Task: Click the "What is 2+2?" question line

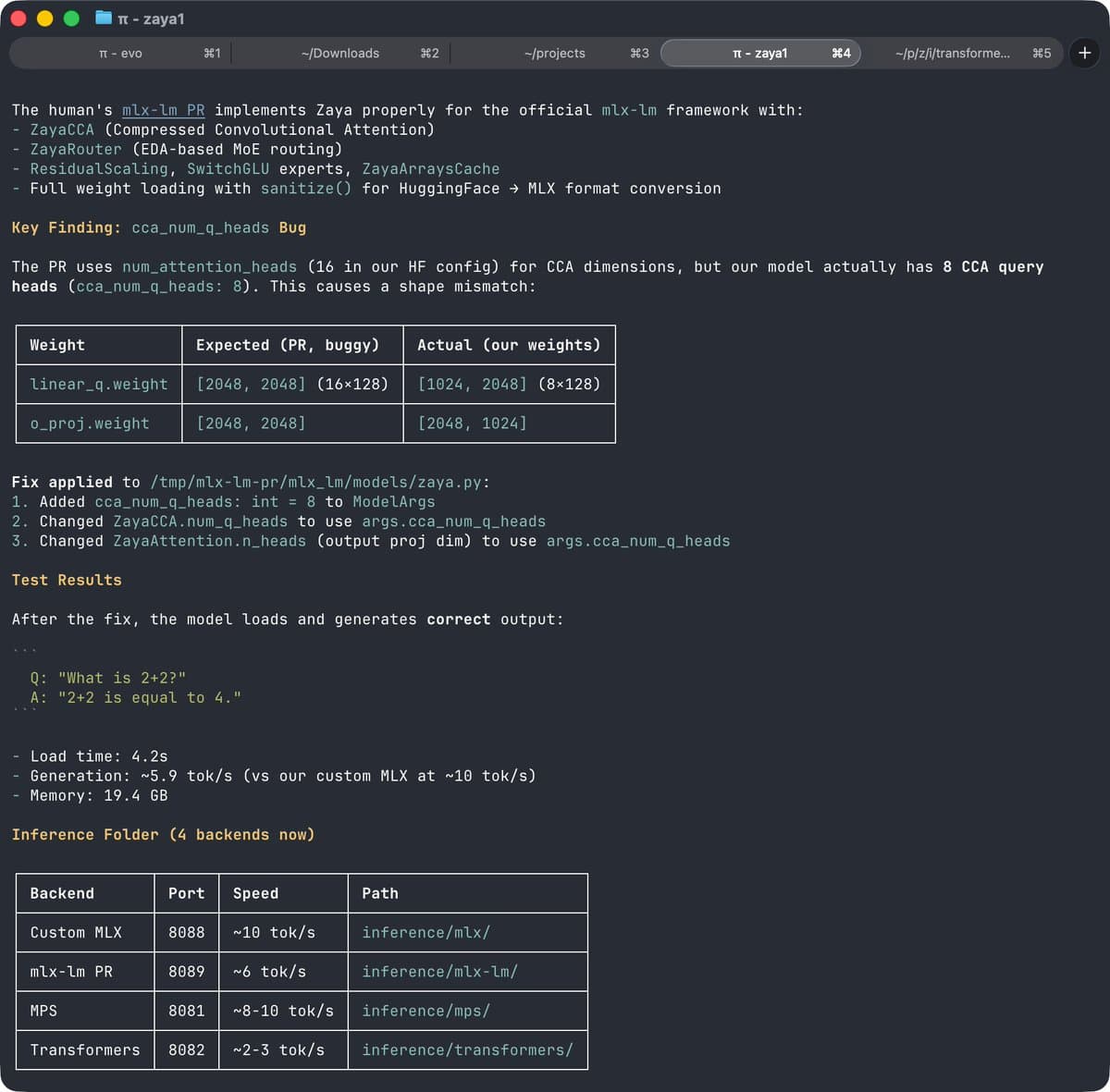Action: pyautogui.click(x=108, y=678)
